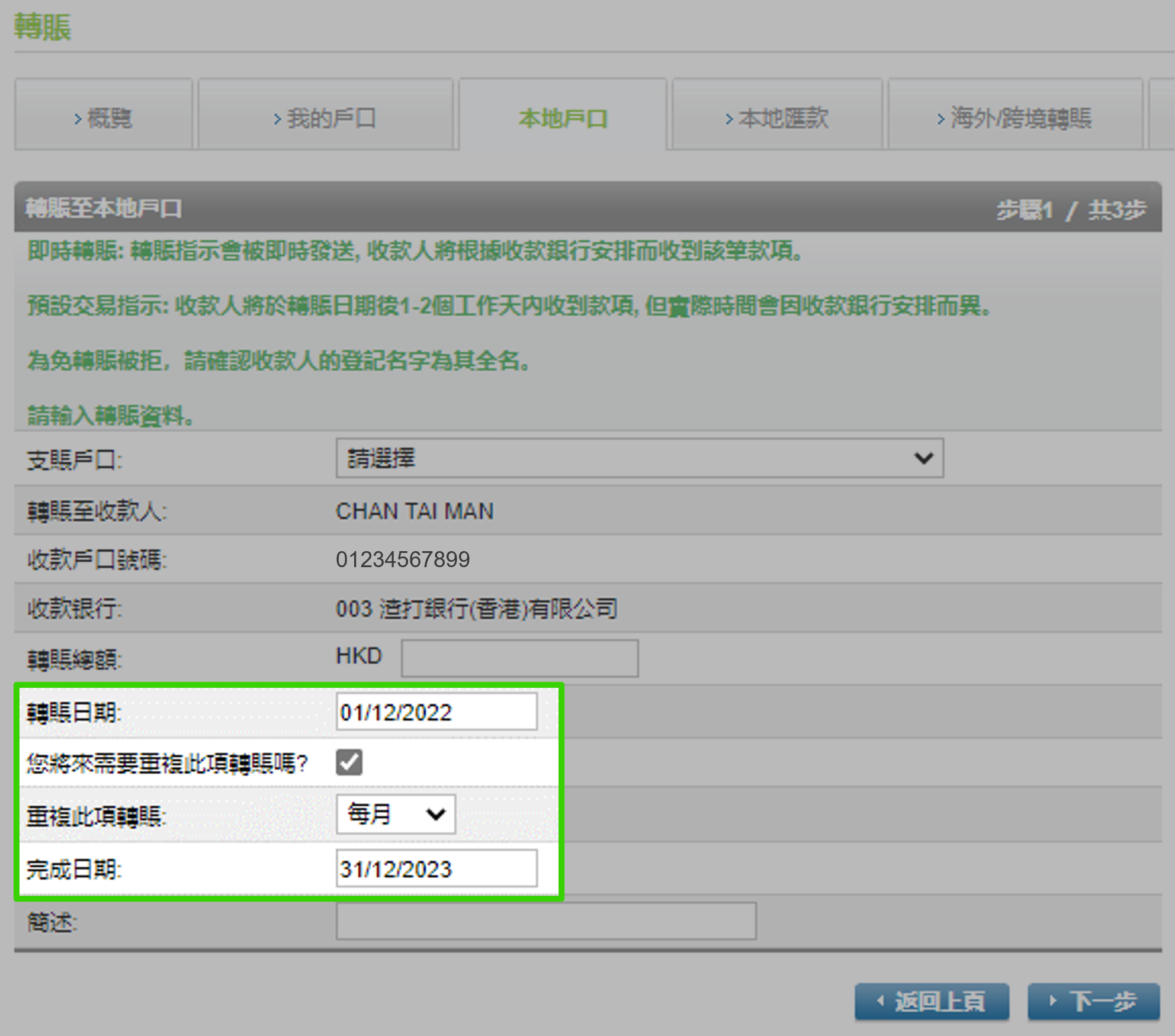Click the arrow icon inside 下一步 button

[1054, 1002]
